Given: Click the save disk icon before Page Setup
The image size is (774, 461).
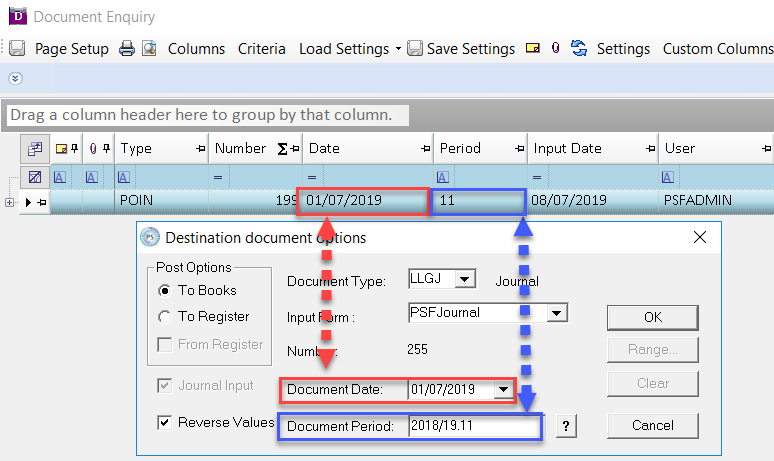Looking at the screenshot, I should click(17, 48).
